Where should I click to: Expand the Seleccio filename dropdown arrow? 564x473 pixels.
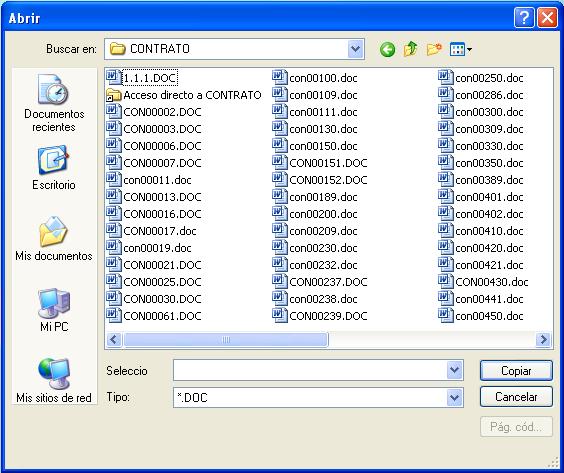tap(454, 370)
